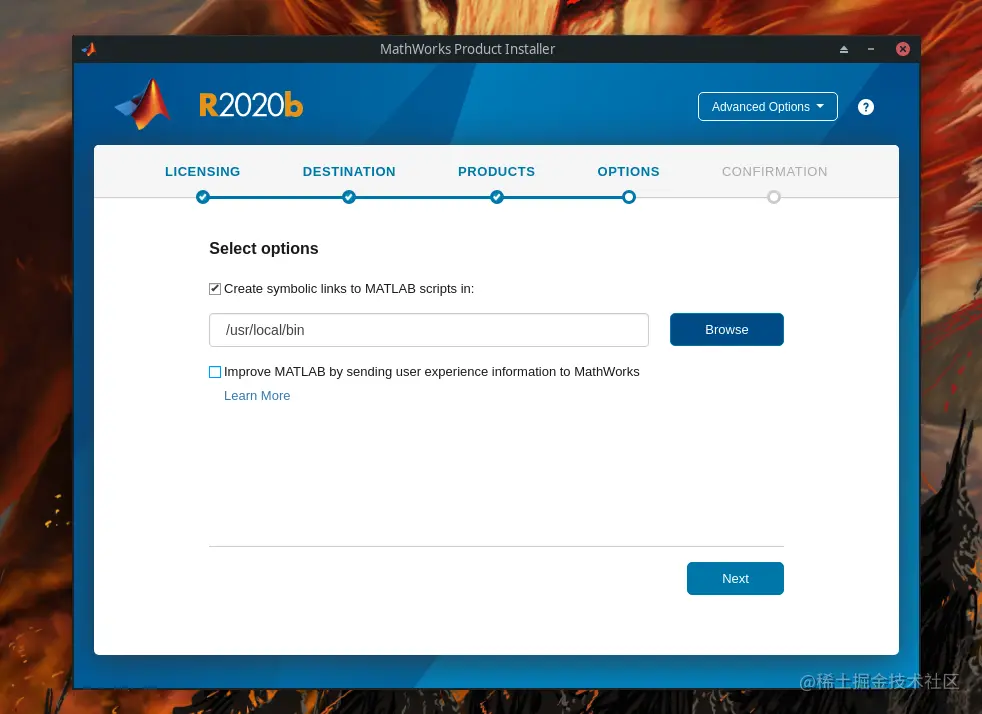The width and height of the screenshot is (982, 714).
Task: Click the Browse button
Action: [726, 329]
